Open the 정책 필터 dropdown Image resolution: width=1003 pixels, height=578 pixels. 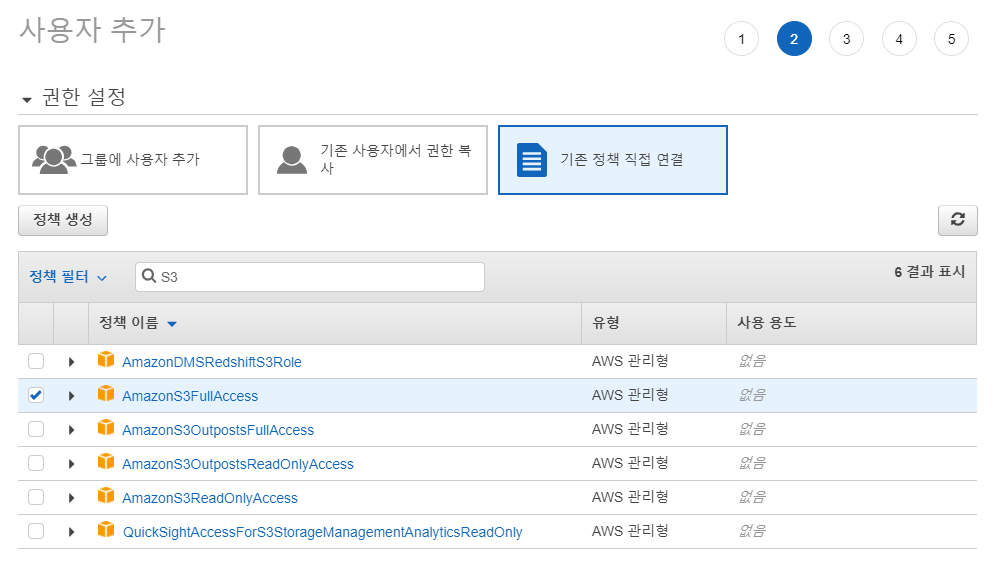pos(68,277)
